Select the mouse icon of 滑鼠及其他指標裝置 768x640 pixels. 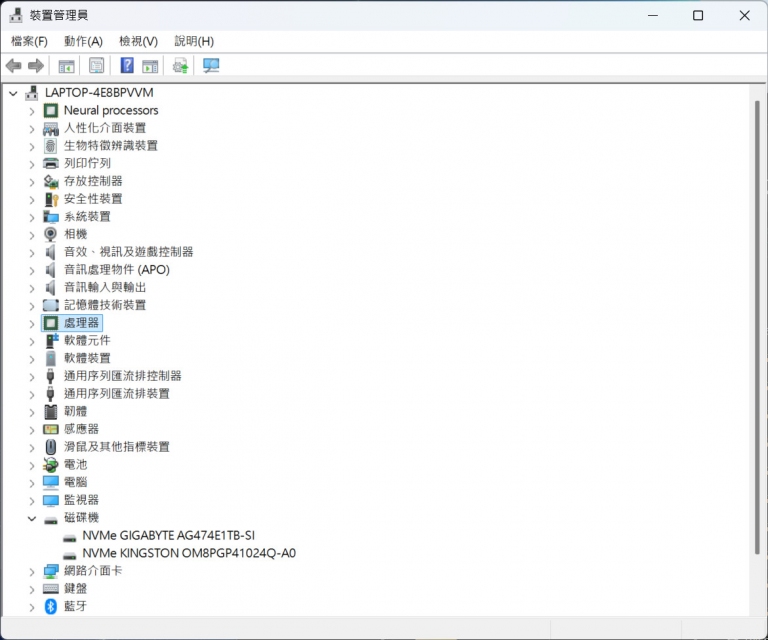(x=50, y=447)
